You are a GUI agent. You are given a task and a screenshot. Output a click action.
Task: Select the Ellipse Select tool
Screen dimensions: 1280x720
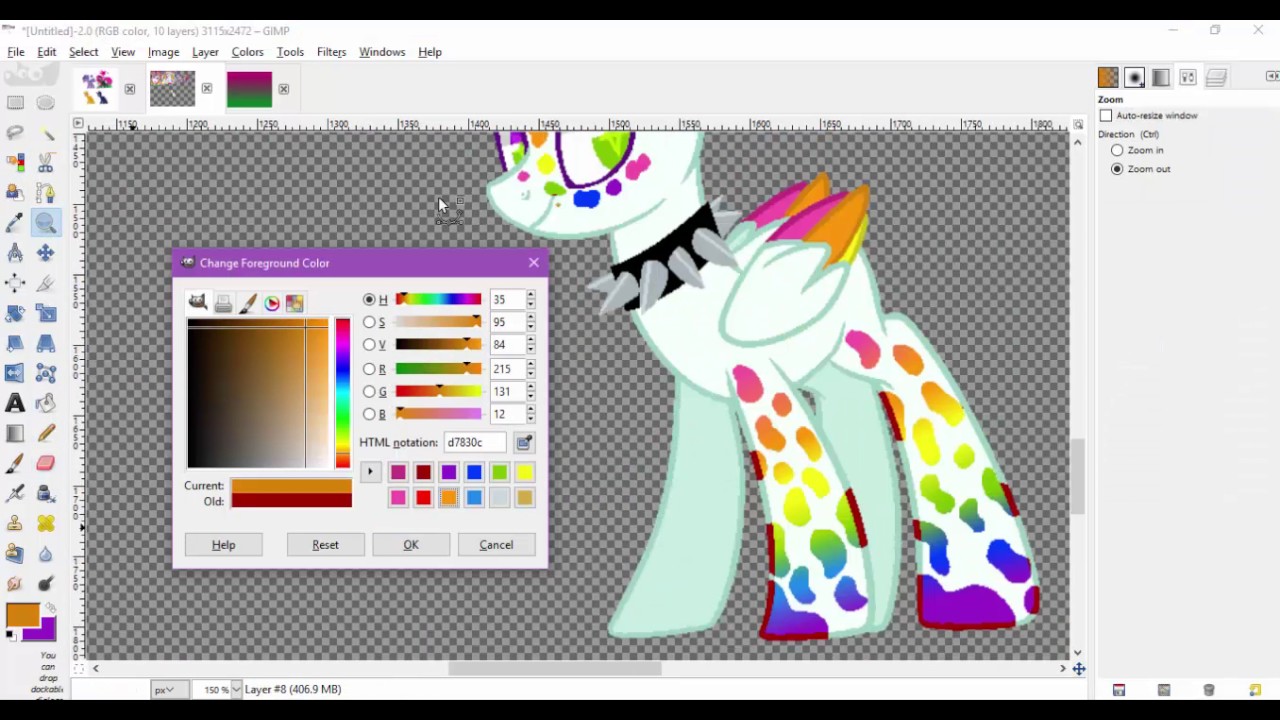[45, 102]
